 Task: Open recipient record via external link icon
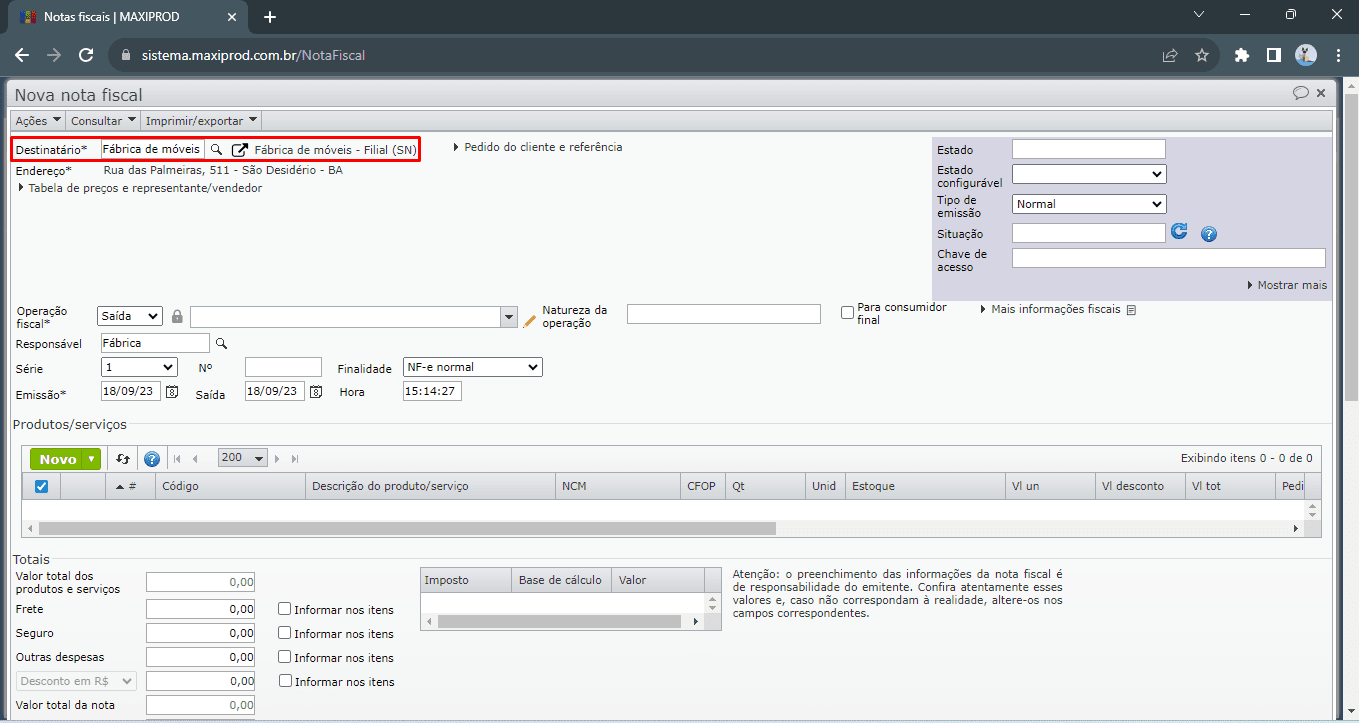(240, 150)
